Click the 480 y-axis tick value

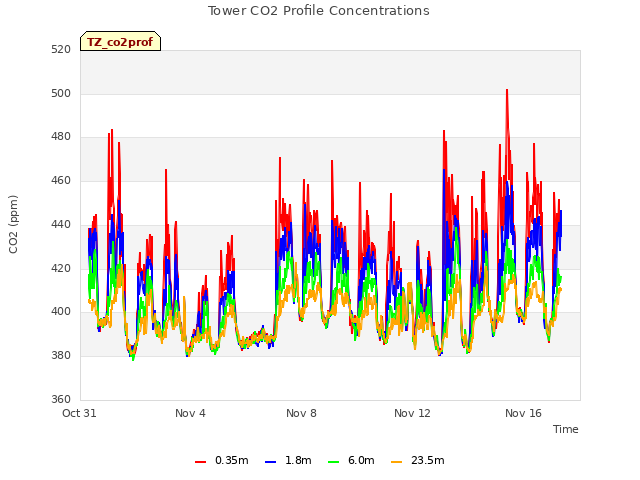click(61, 137)
